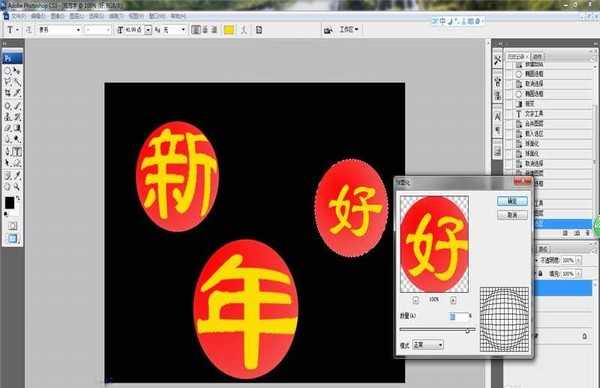Screen dimensions: 600x388
Task: Set right text alignment in options bar
Action: pyautogui.click(x=214, y=30)
